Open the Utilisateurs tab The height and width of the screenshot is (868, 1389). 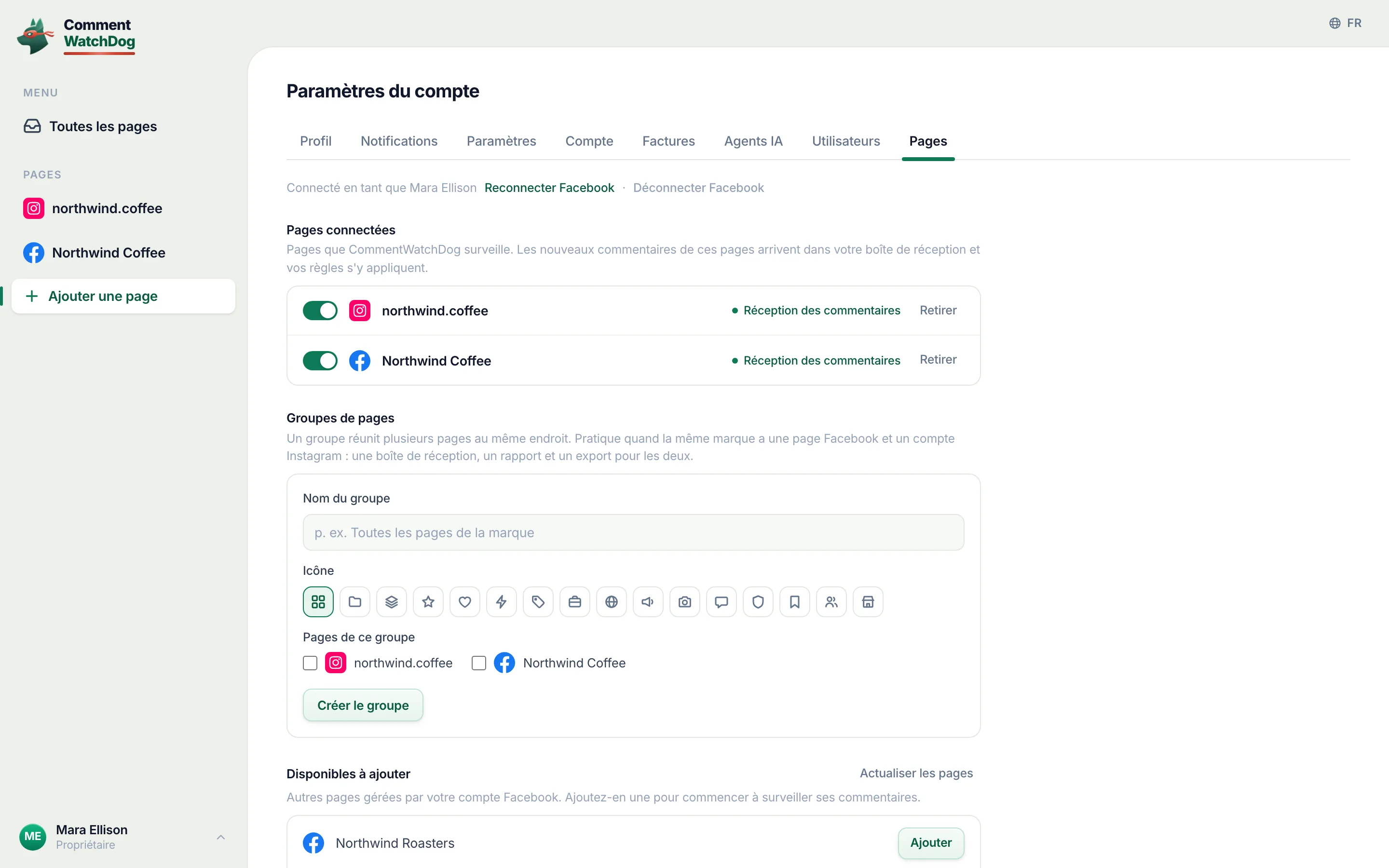point(846,141)
